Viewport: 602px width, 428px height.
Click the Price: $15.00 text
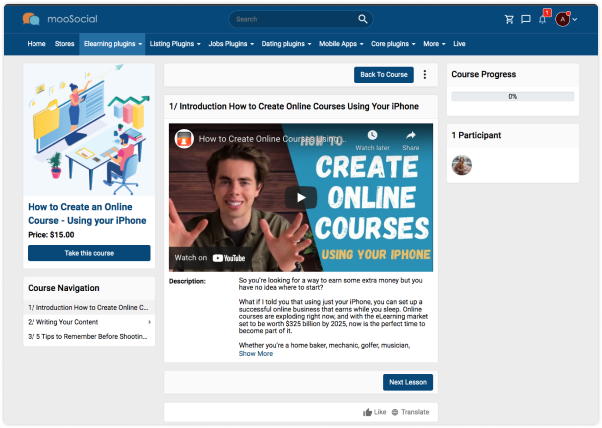point(51,235)
